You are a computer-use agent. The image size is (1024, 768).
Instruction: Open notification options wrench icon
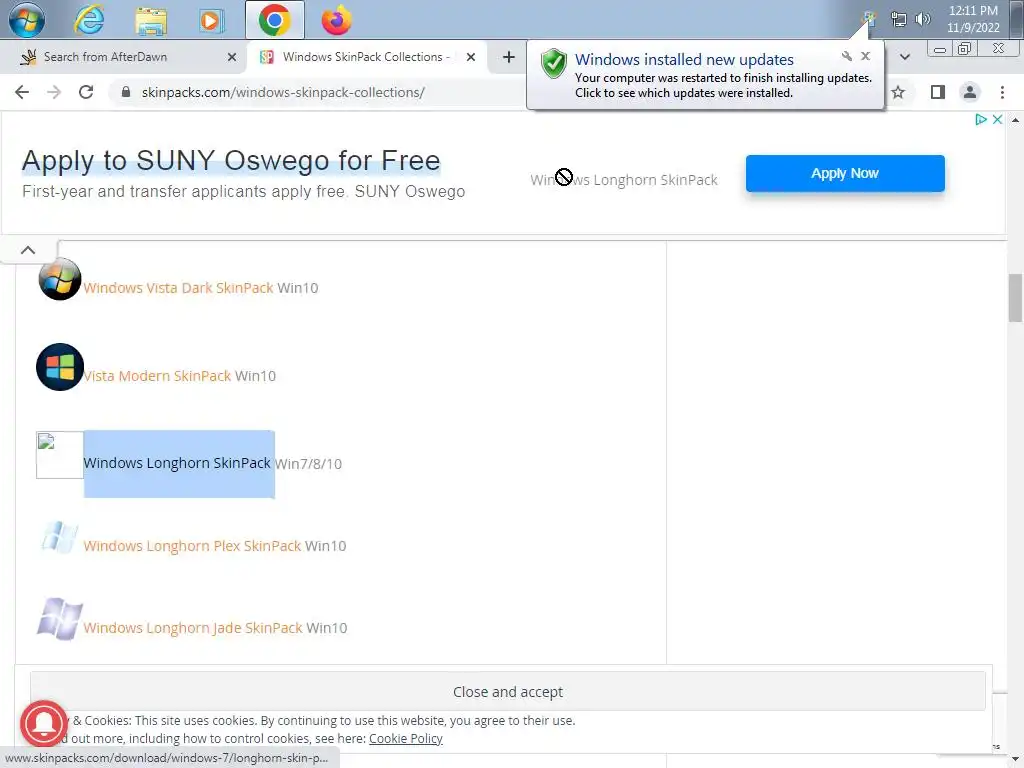[846, 56]
